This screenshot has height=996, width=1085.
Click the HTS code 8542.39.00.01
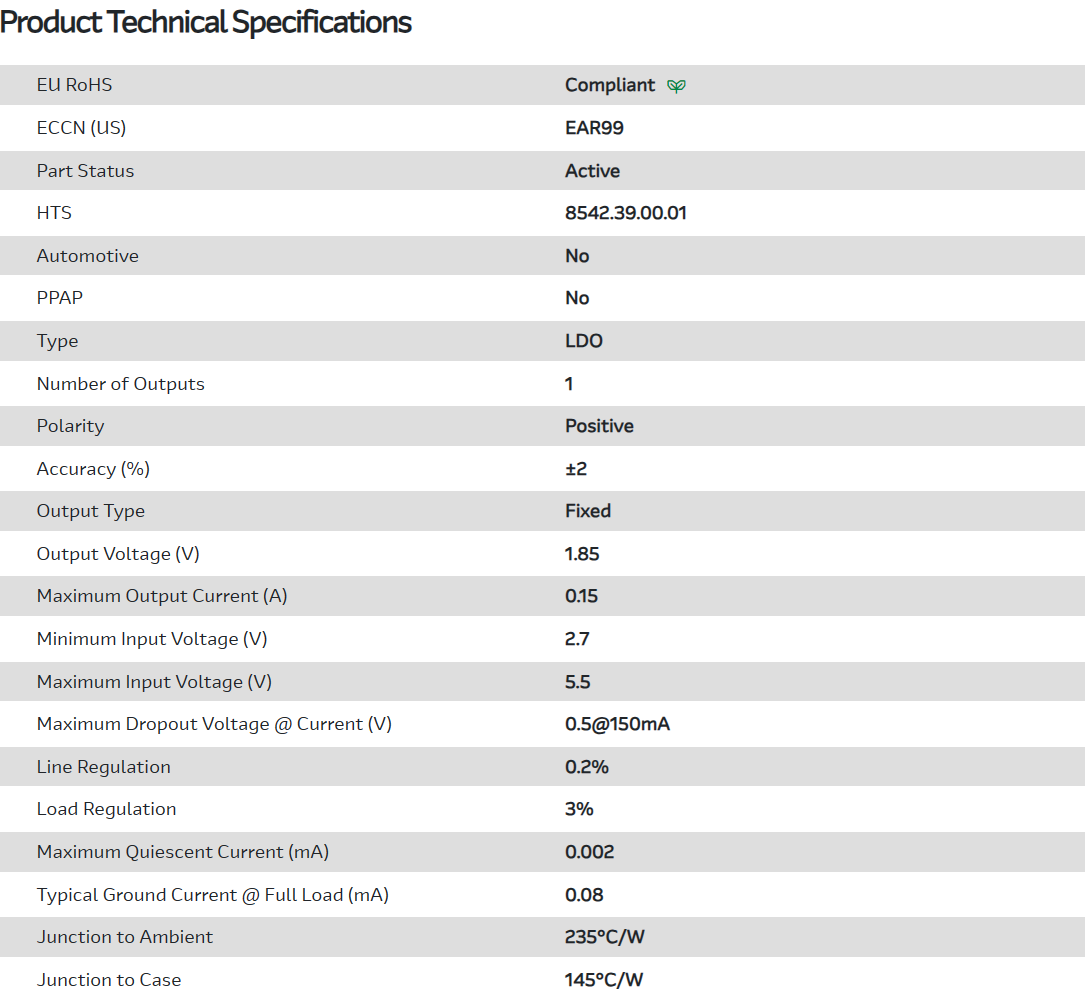click(x=625, y=213)
